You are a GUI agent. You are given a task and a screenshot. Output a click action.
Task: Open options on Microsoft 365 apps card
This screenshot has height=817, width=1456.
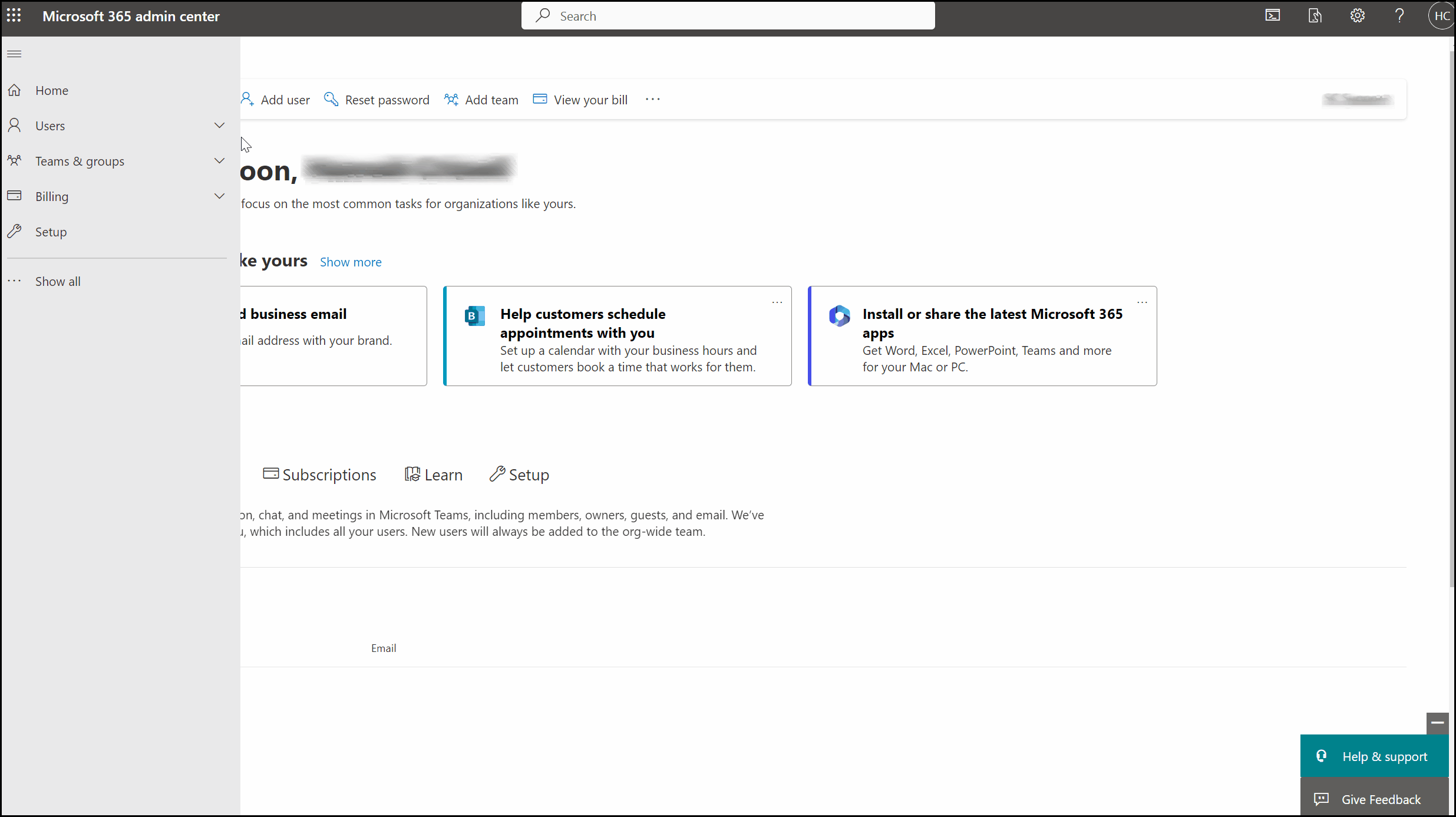point(1142,302)
